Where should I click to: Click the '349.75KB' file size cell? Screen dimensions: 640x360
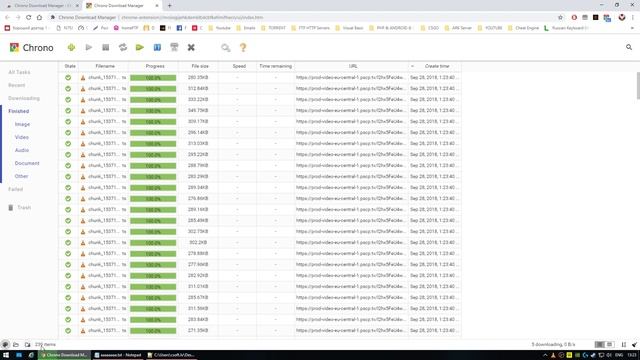click(198, 111)
